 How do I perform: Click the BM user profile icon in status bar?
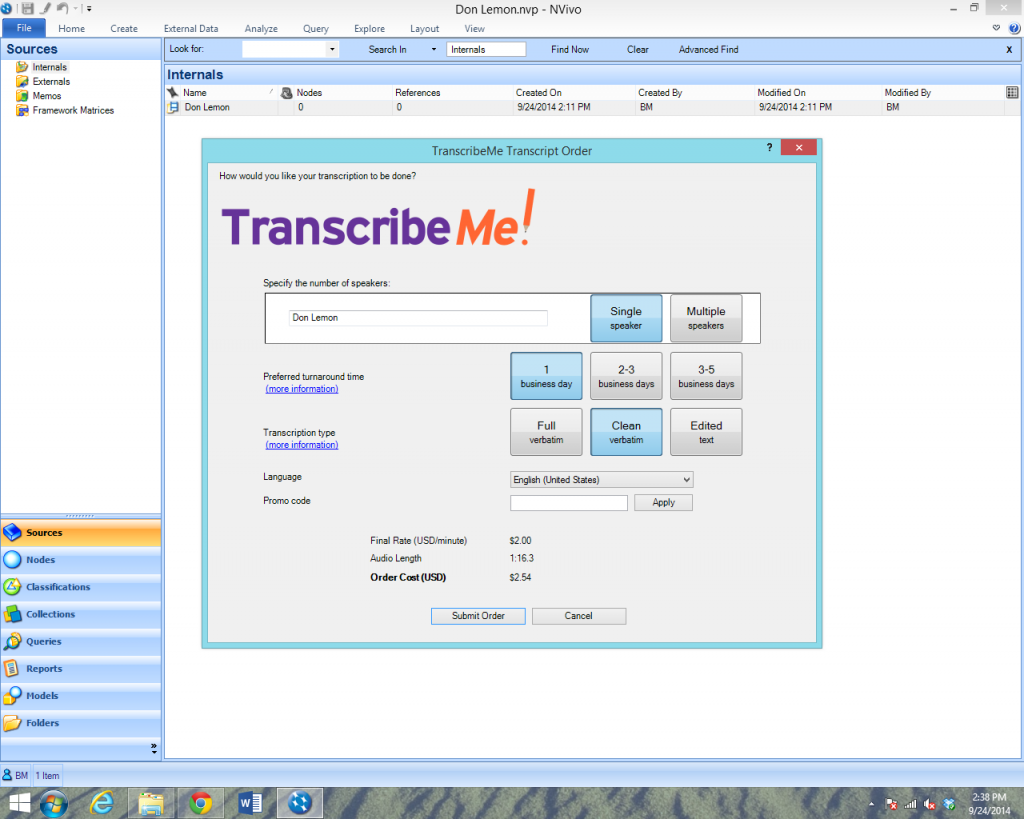coord(7,775)
